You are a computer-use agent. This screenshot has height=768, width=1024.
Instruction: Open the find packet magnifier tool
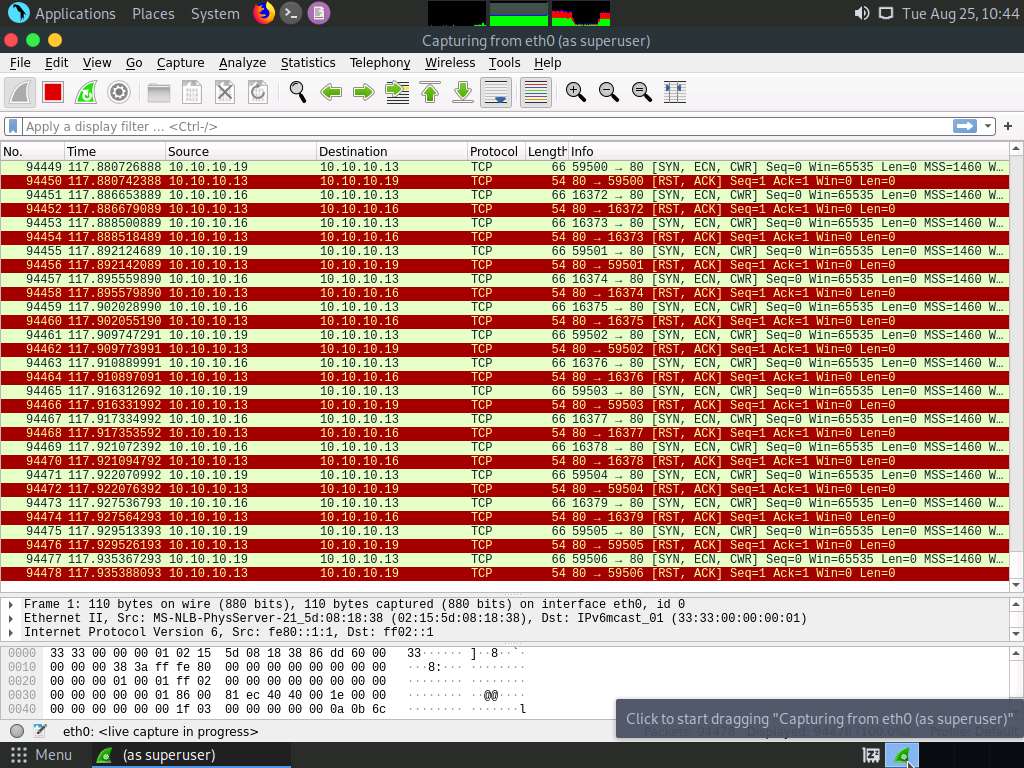pyautogui.click(x=298, y=92)
